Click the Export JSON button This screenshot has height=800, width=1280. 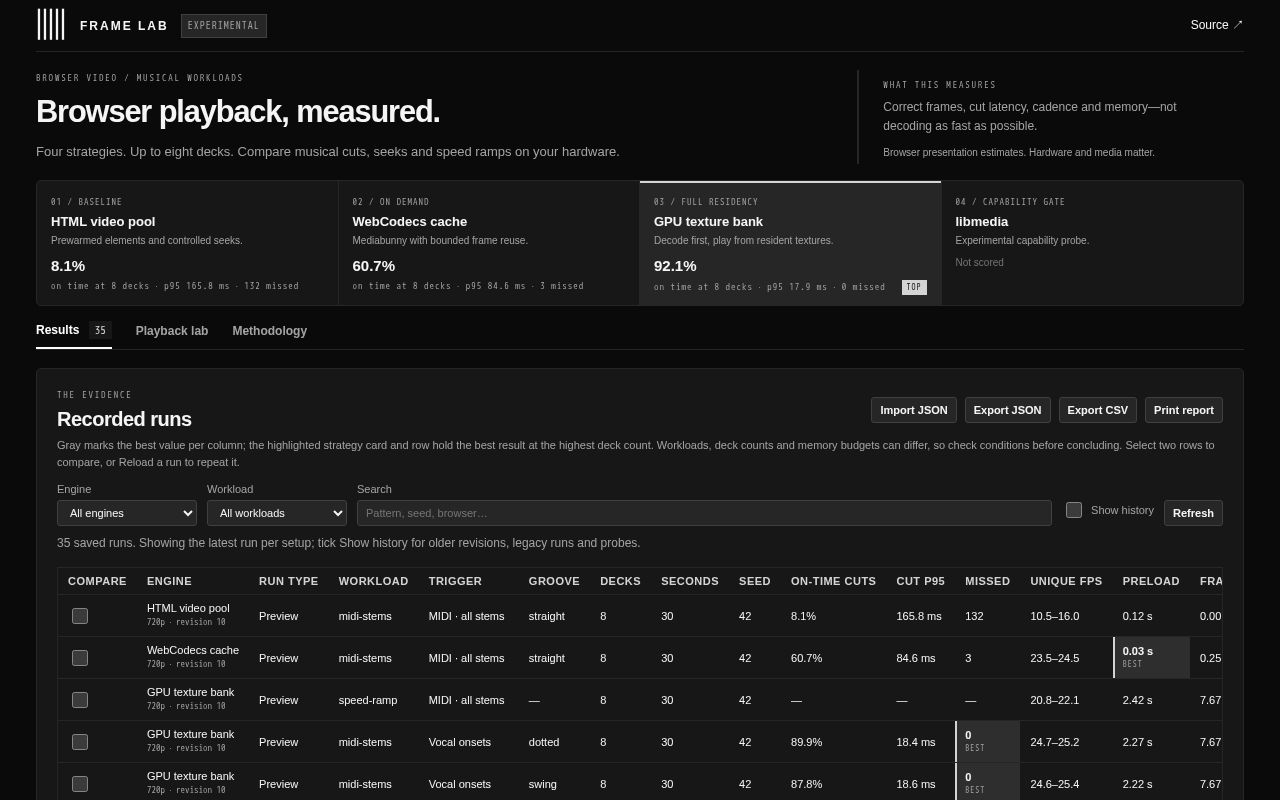(1008, 410)
